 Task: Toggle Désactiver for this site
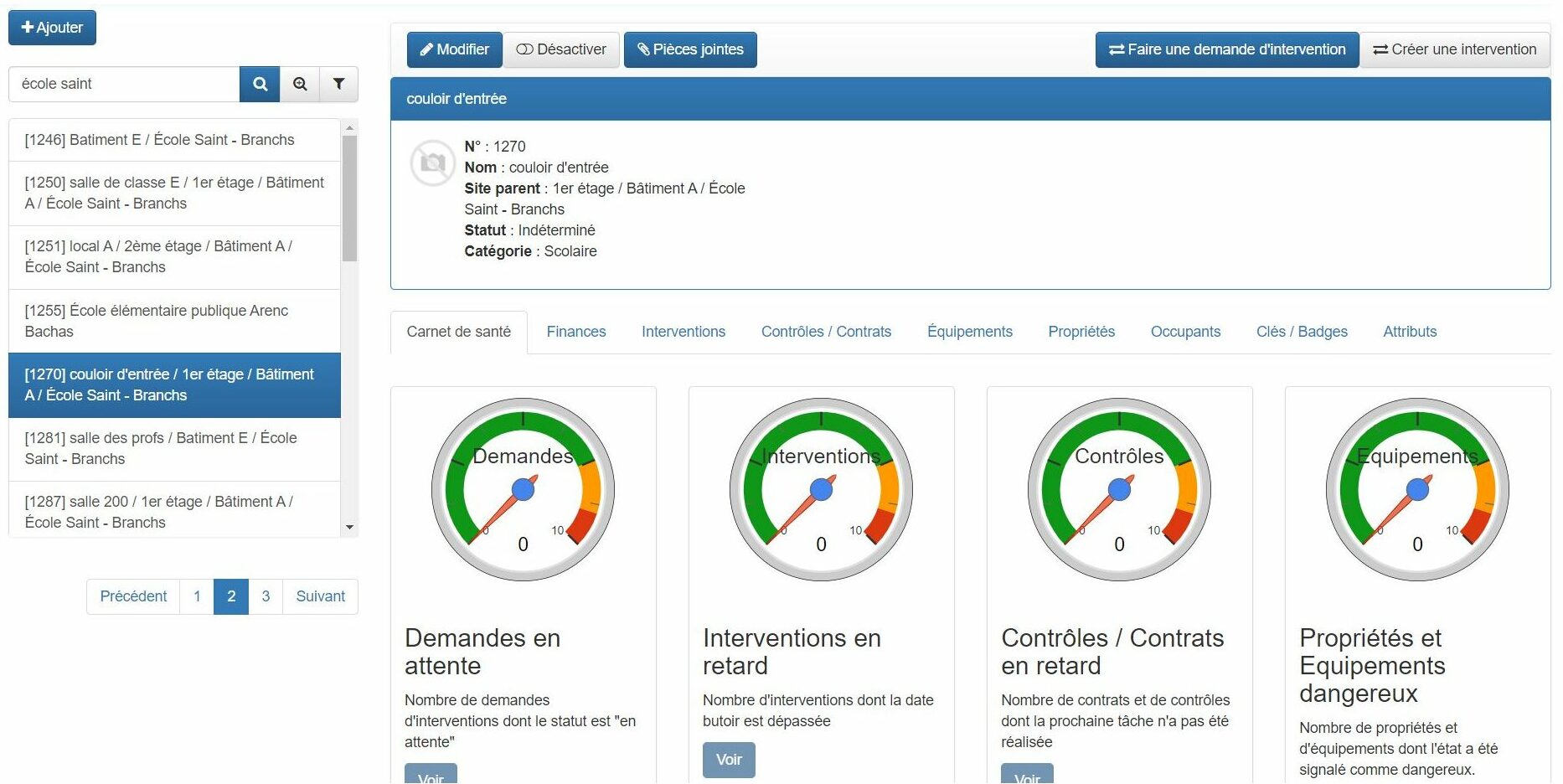point(561,49)
